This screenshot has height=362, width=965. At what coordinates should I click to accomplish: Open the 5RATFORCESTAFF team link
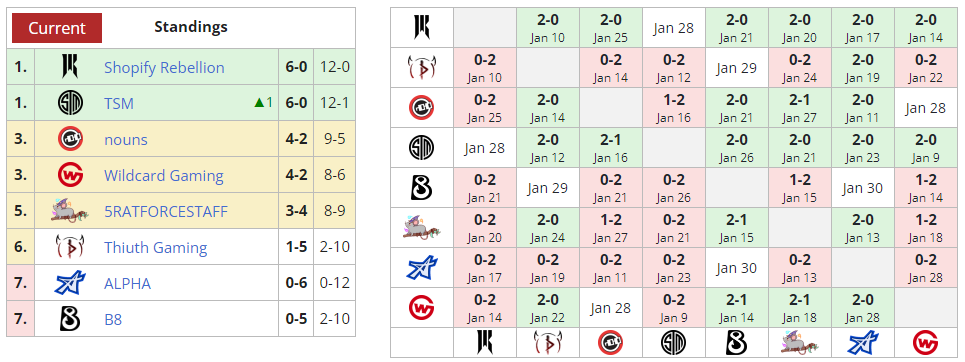click(166, 212)
